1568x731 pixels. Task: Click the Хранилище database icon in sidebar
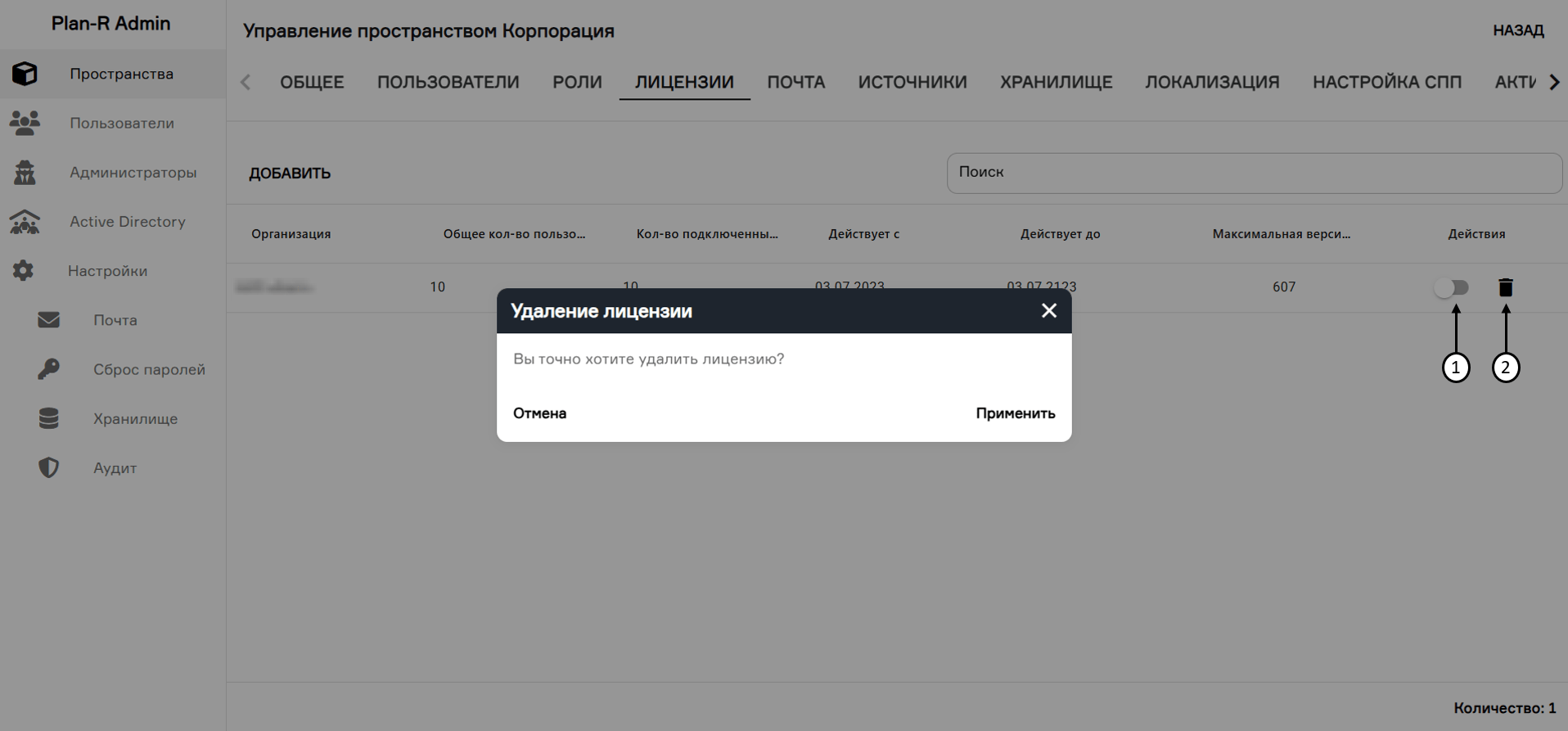click(x=48, y=418)
